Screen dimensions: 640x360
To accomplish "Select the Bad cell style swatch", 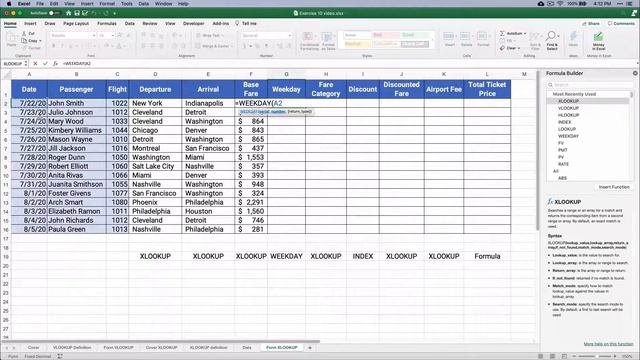I will 386,36.
